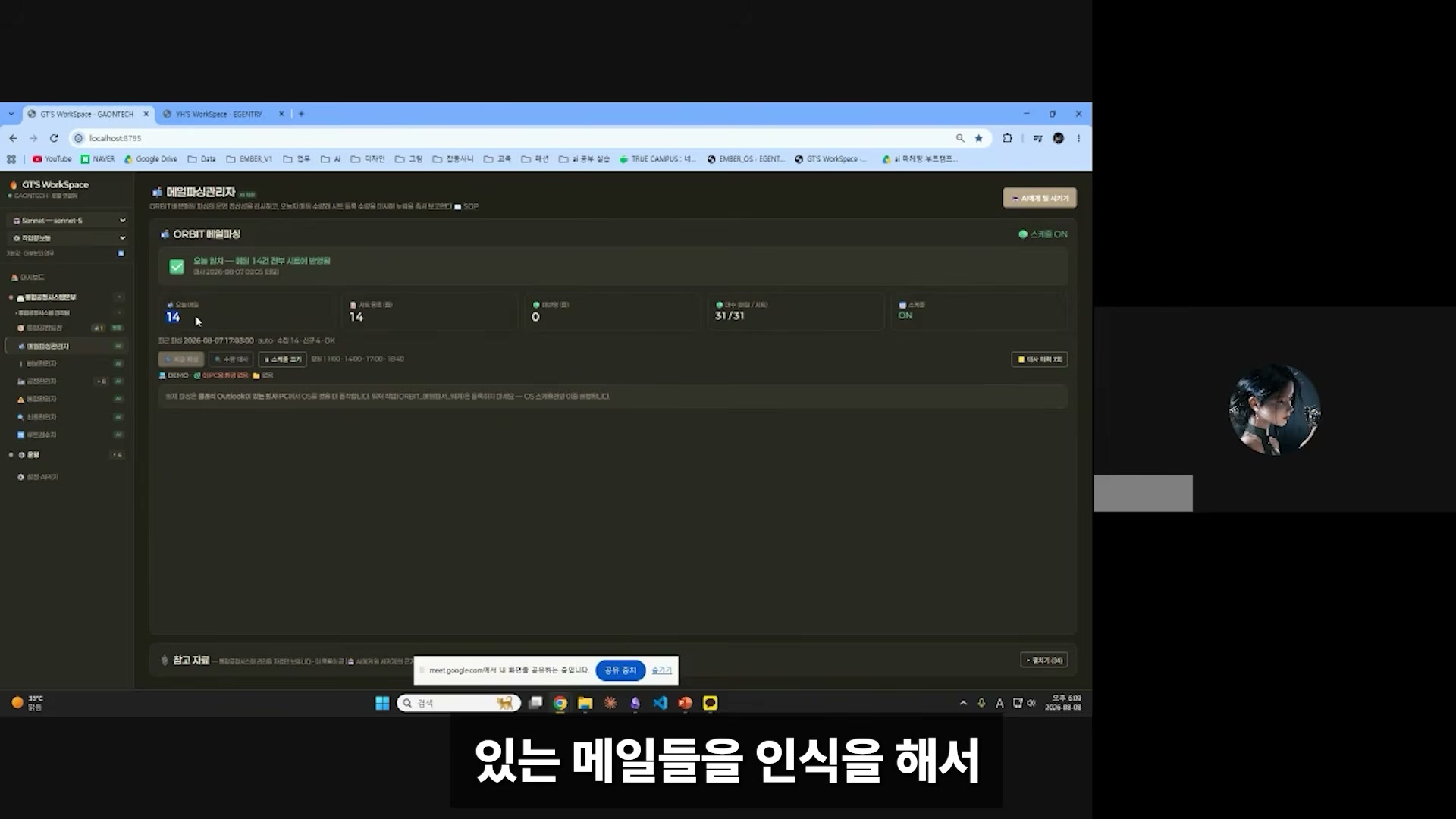Click the 31/31 stat card
The image size is (1456, 819).
[x=795, y=311]
